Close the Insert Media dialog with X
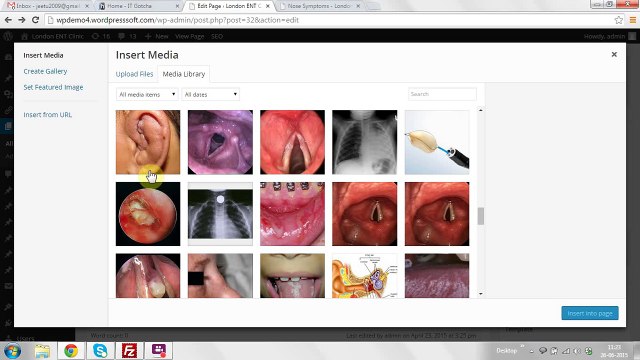Screen dimensions: 640x360 pos(614,54)
